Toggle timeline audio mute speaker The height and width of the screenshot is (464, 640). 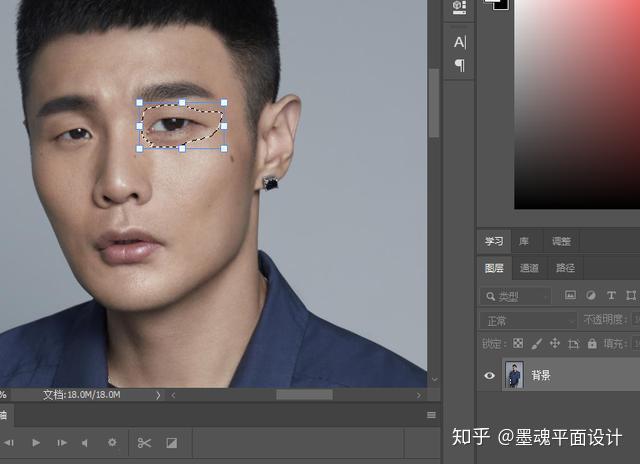(x=85, y=443)
